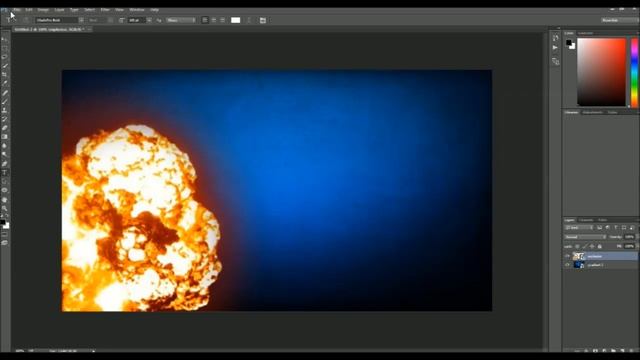Change screen mode from toolbar bottom
The height and width of the screenshot is (360, 640).
(5, 243)
